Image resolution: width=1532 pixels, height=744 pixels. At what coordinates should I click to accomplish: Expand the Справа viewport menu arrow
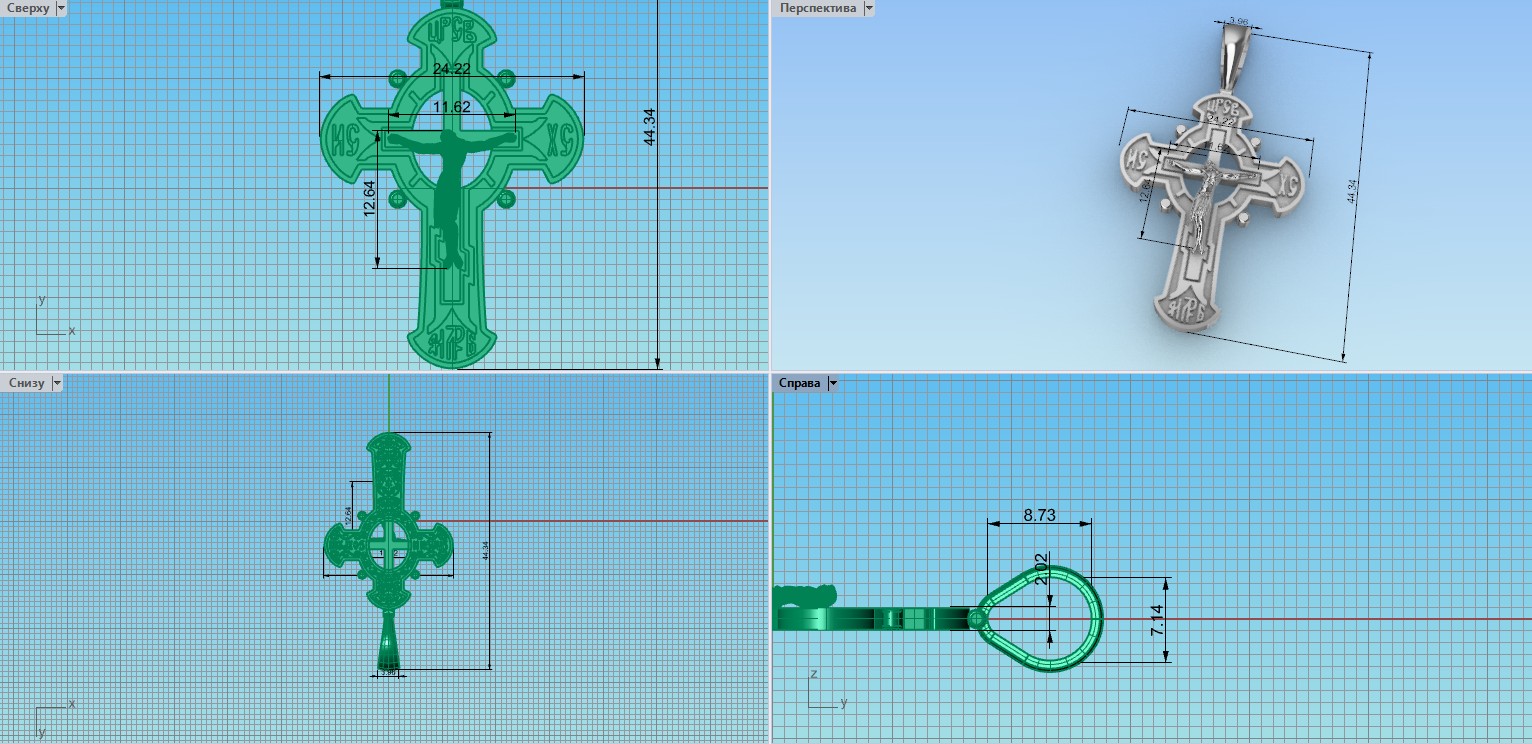832,383
